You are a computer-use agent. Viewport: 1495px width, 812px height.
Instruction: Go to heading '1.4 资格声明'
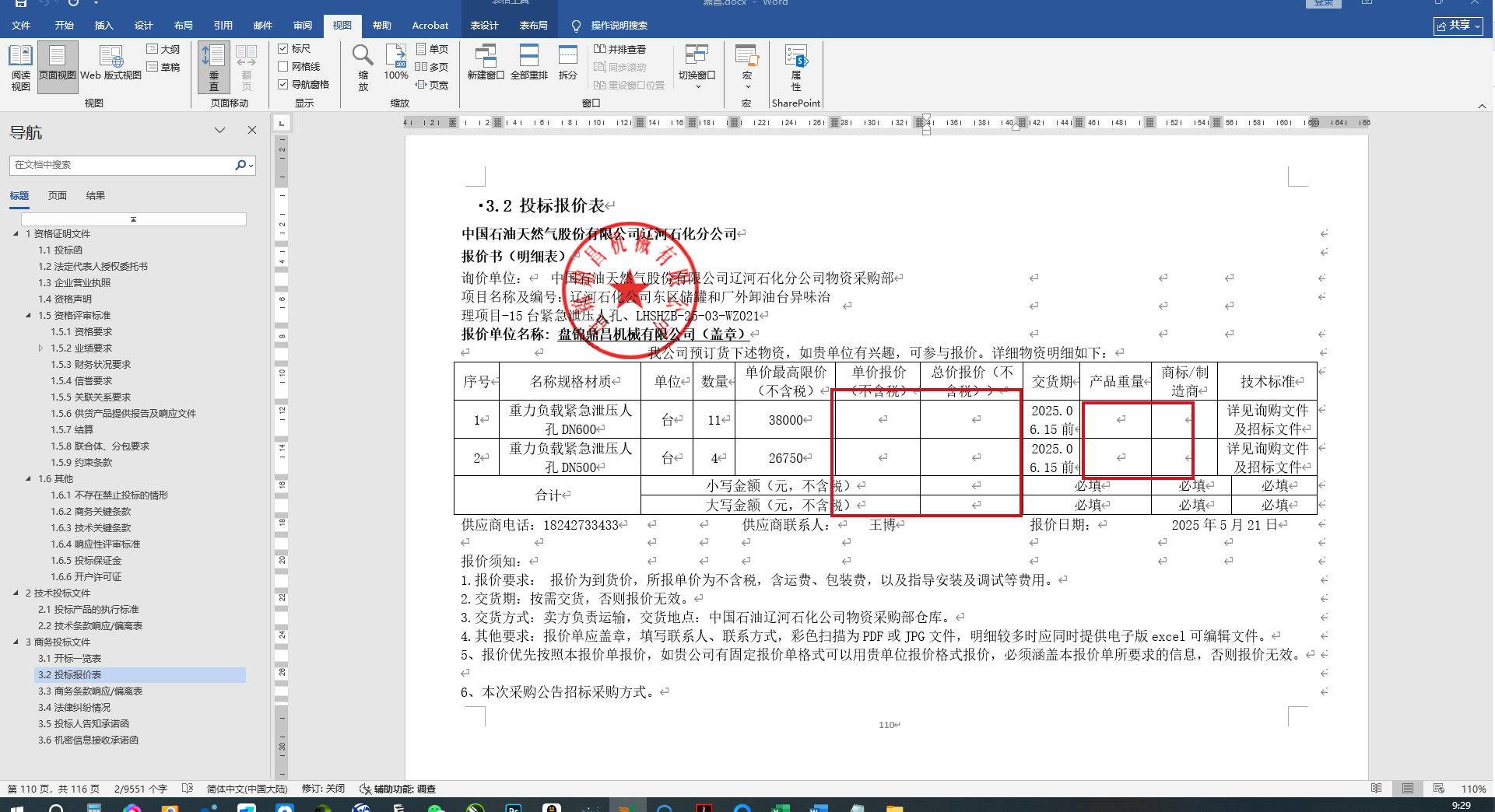click(x=65, y=299)
